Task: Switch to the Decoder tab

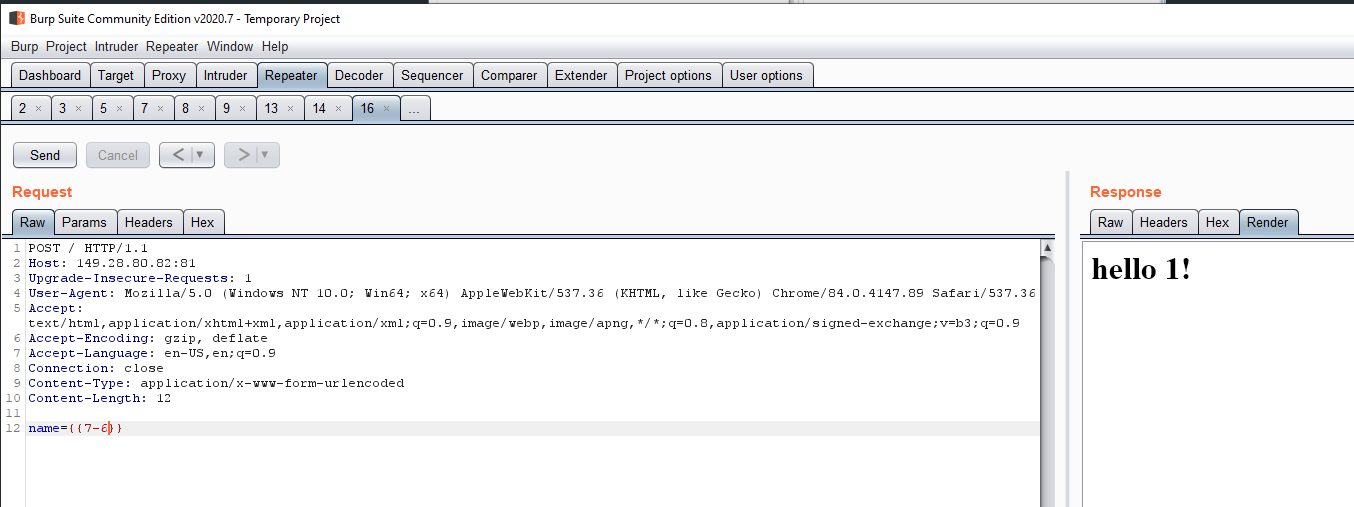Action: coord(359,75)
